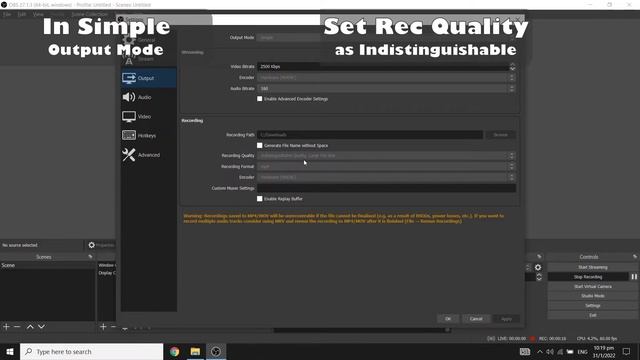Click Start Virtual Camera button
The image size is (640, 360).
click(x=593, y=287)
